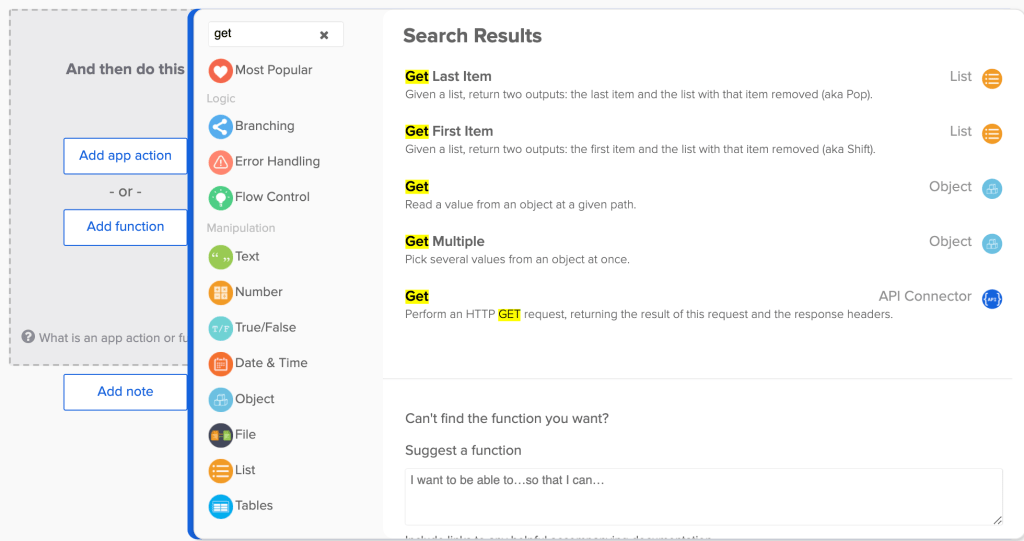Click the Error Handling warning icon

(220, 162)
